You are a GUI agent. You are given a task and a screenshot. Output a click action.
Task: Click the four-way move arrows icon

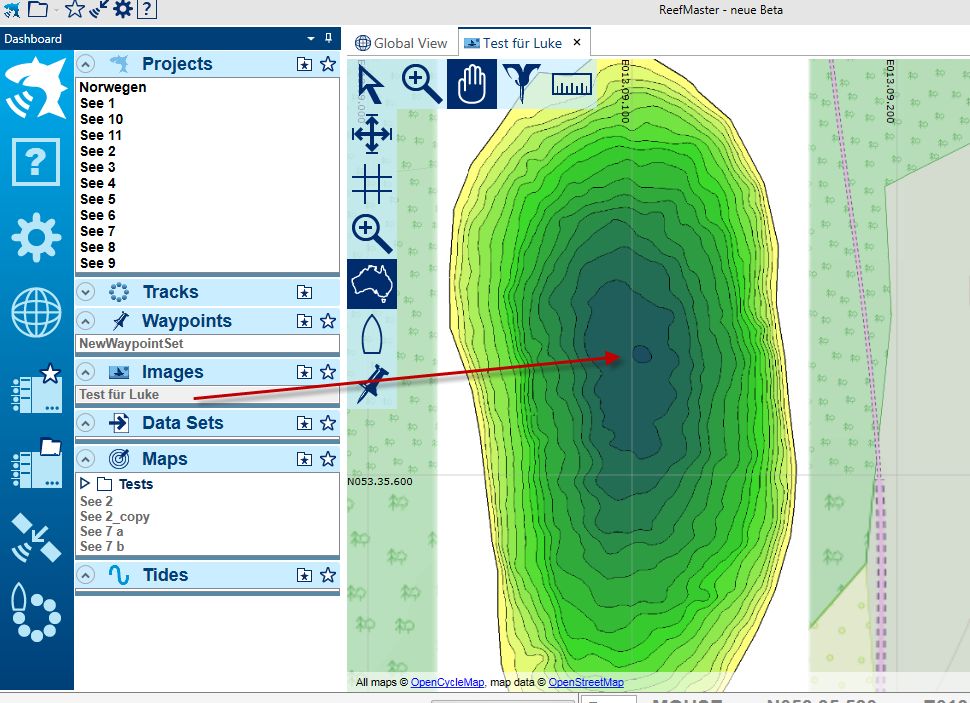point(371,134)
